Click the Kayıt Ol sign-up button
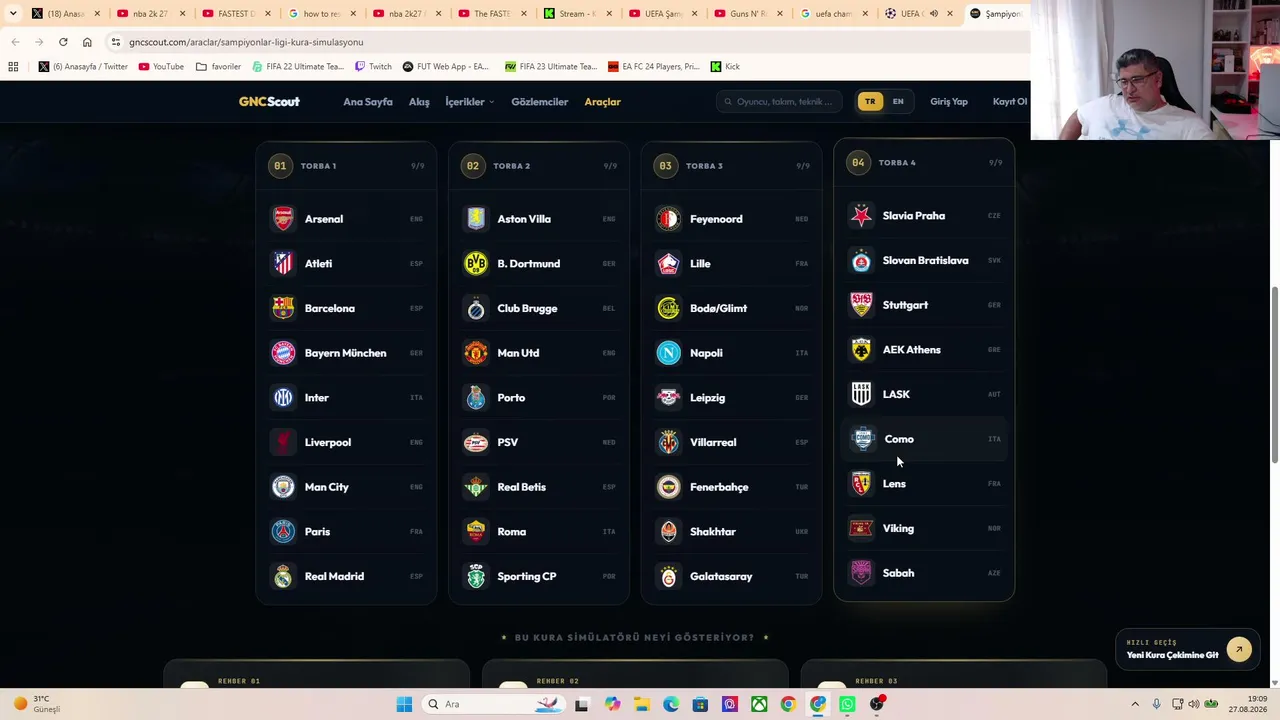Image resolution: width=1280 pixels, height=720 pixels. (1010, 102)
